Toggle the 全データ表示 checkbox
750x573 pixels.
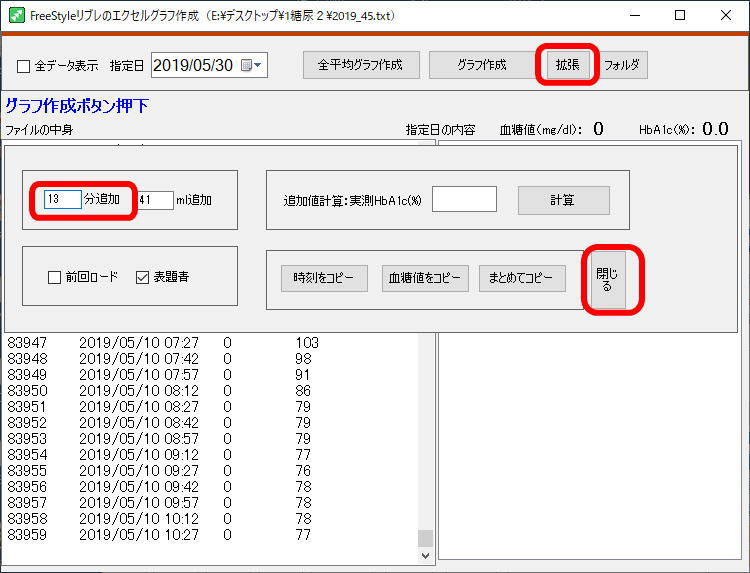tap(24, 66)
